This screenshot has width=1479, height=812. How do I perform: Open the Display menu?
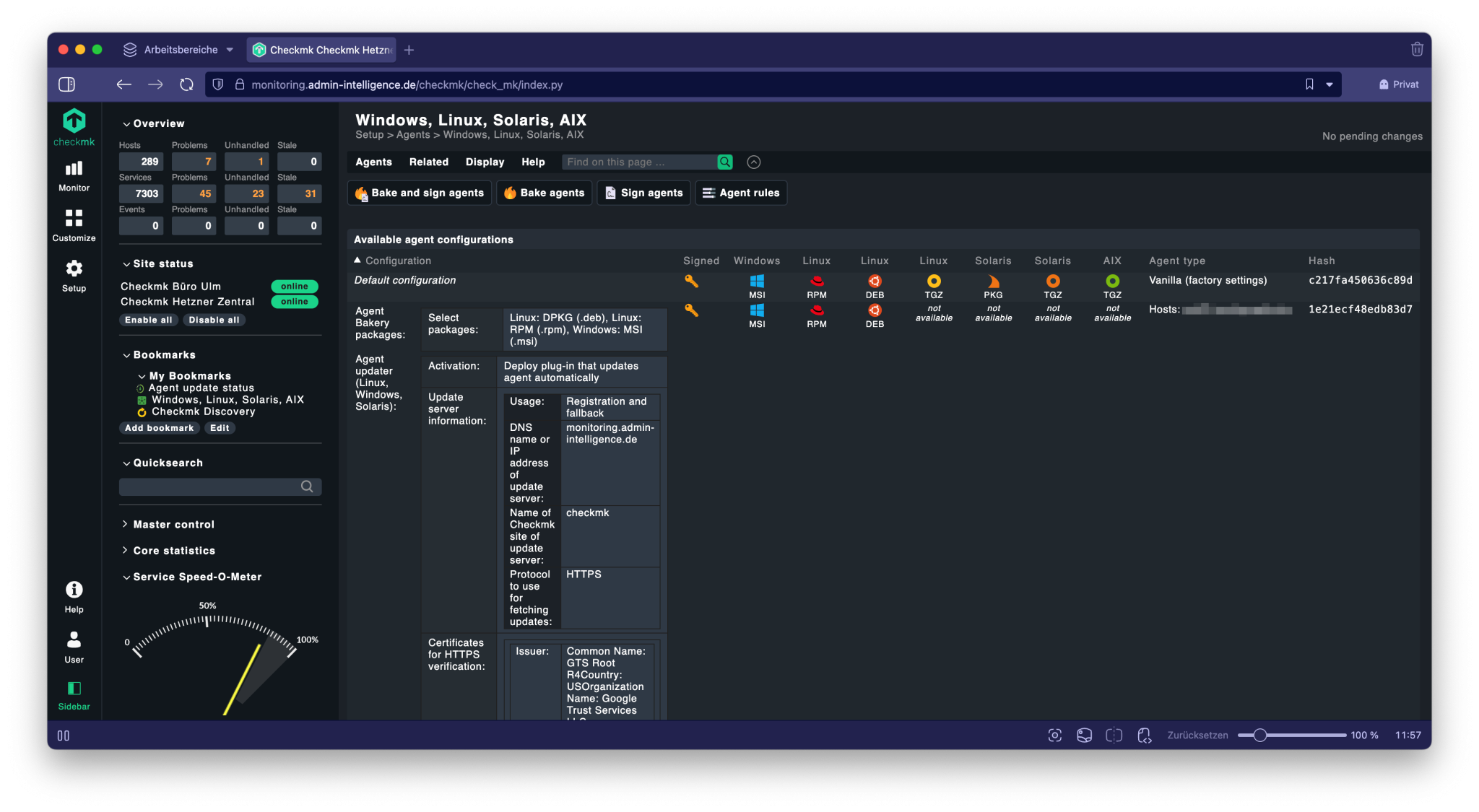pyautogui.click(x=485, y=162)
